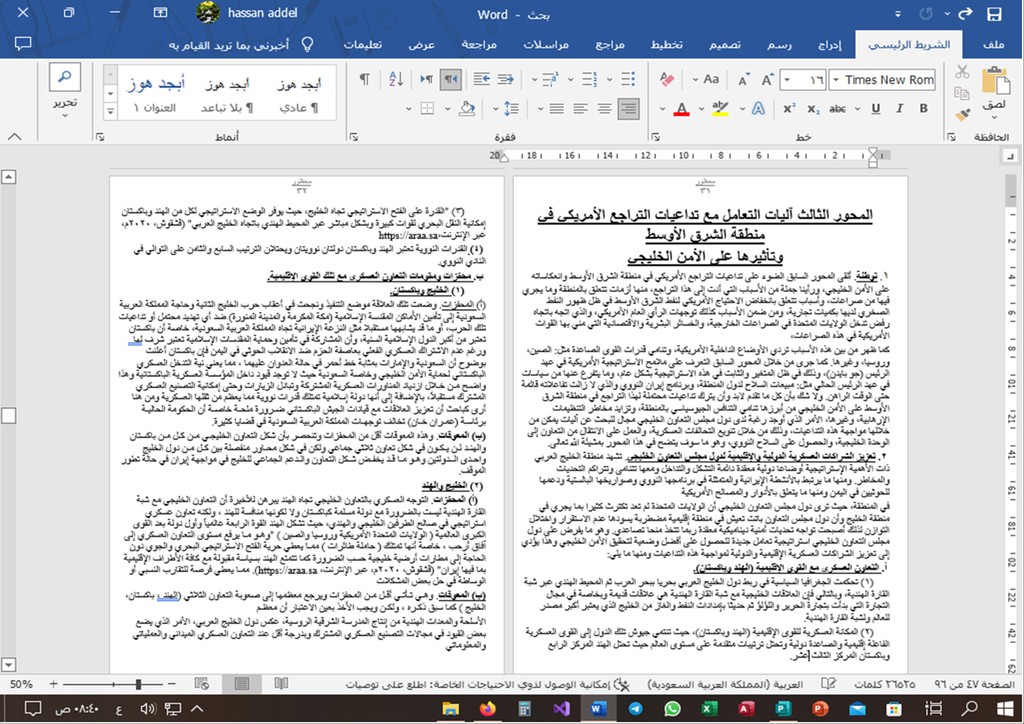The width and height of the screenshot is (1024, 724).
Task: Apply Subscript formatting
Action: click(x=813, y=108)
